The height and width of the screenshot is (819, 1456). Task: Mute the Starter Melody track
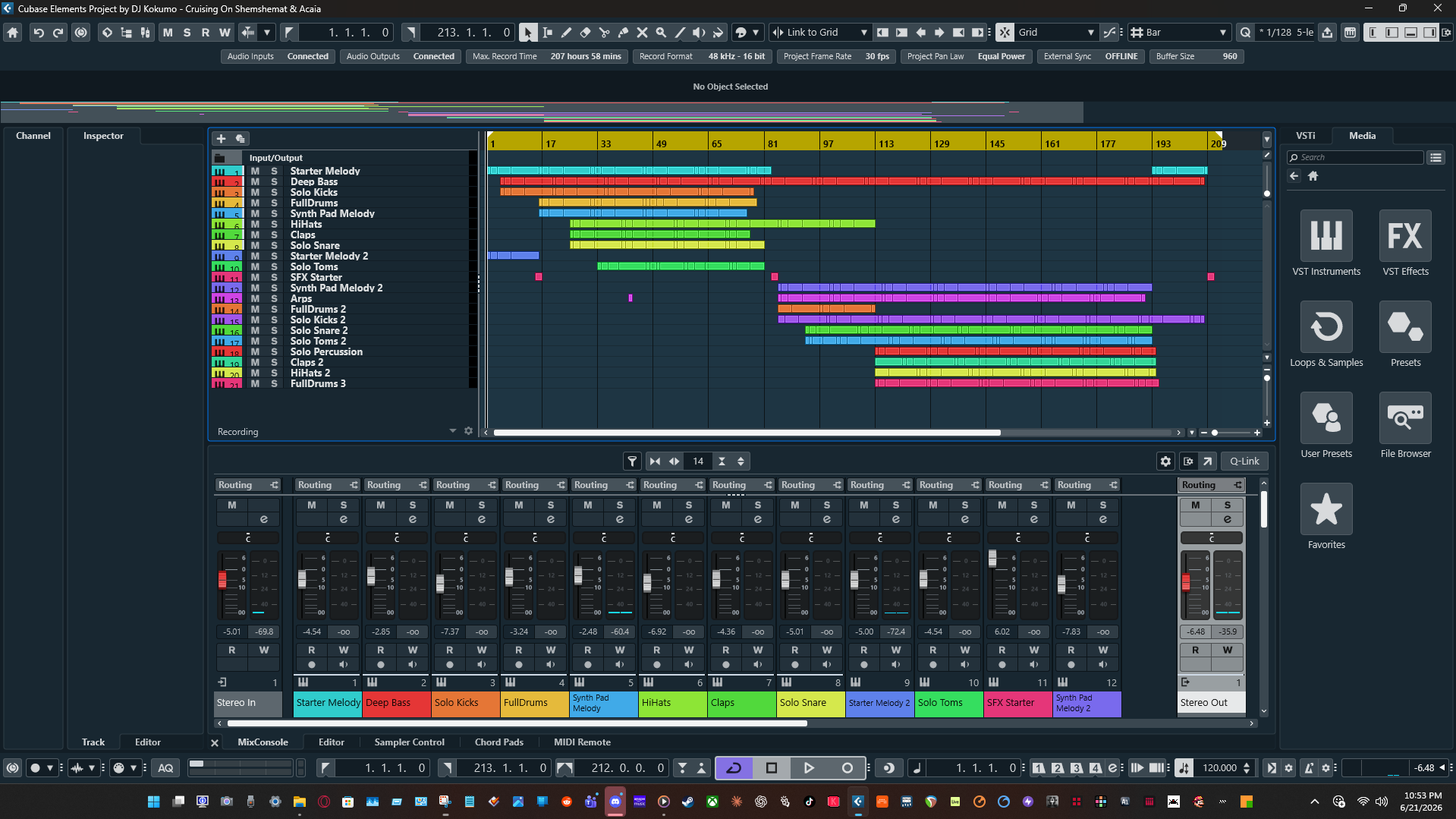255,171
